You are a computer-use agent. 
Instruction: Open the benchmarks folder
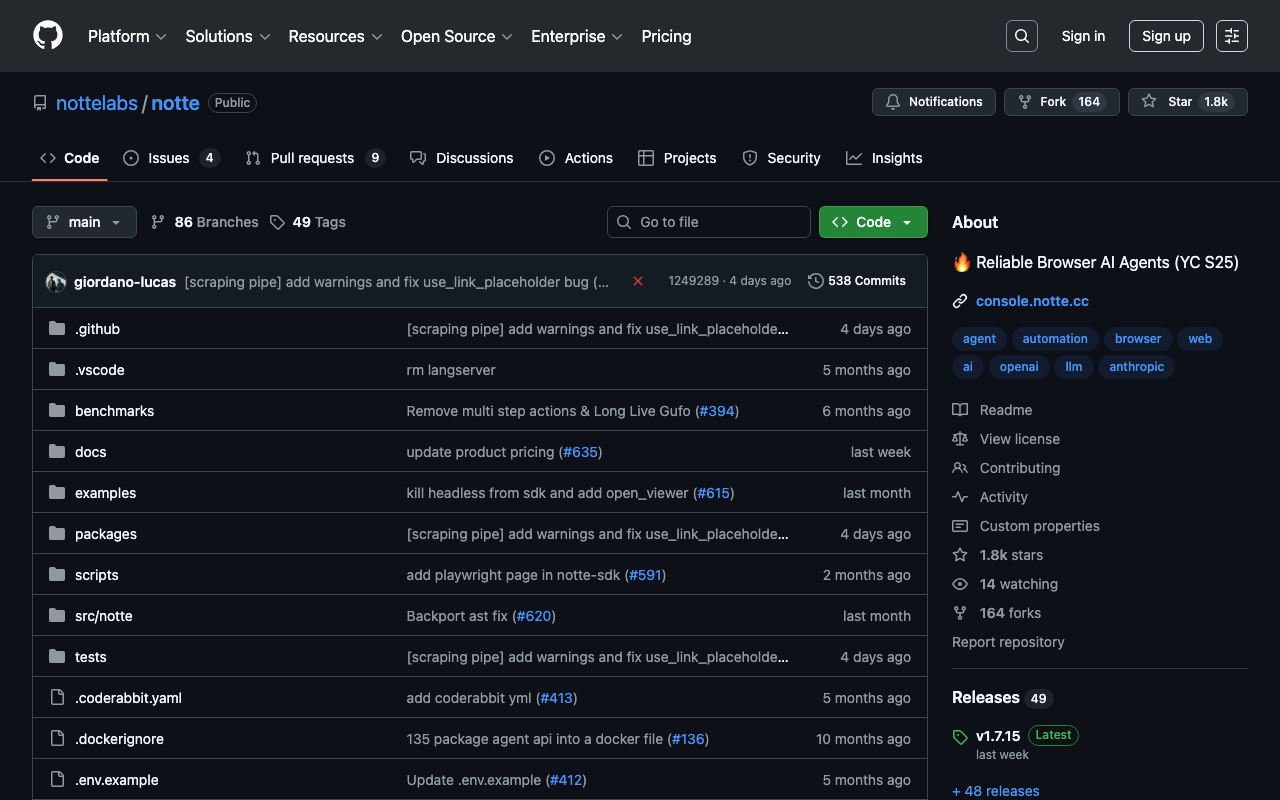coord(114,411)
